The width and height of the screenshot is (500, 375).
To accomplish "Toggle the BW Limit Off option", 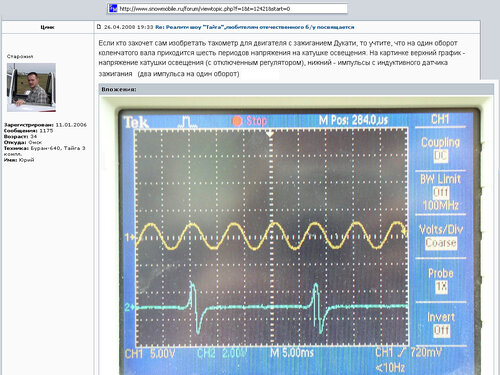I will (441, 193).
